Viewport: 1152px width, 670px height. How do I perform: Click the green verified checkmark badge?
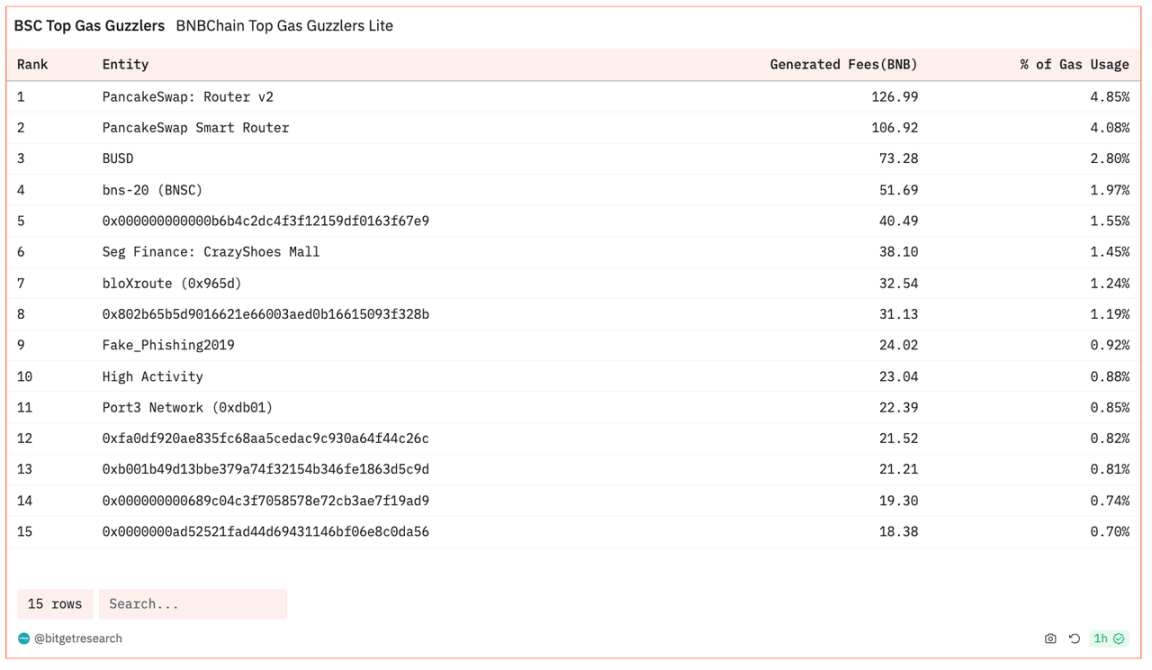[x=1119, y=638]
